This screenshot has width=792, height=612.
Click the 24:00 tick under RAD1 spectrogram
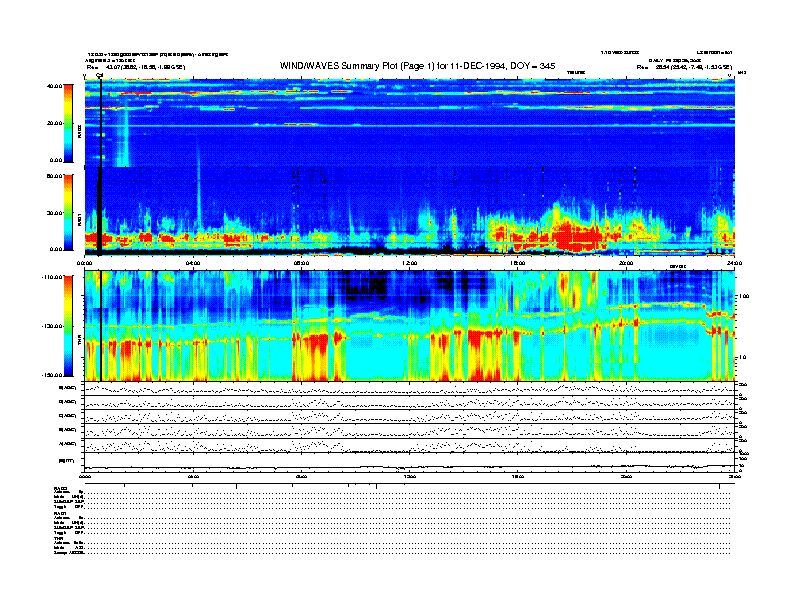pos(734,263)
